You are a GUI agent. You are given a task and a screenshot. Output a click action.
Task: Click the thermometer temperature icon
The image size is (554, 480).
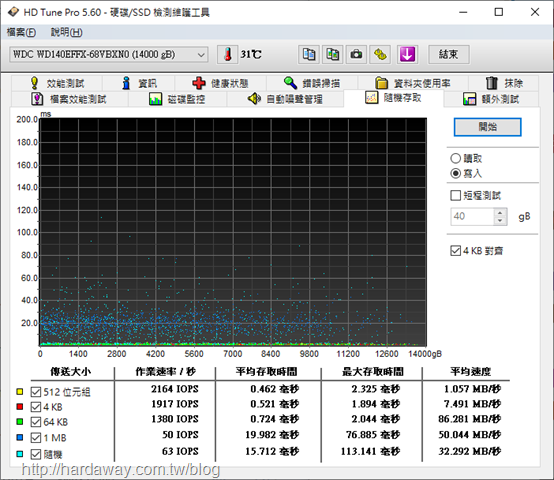(x=228, y=55)
